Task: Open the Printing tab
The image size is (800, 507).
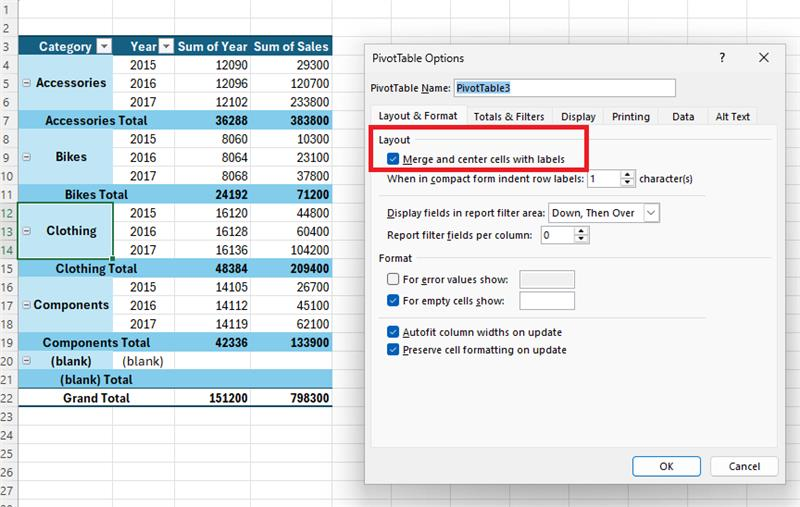Action: point(631,117)
